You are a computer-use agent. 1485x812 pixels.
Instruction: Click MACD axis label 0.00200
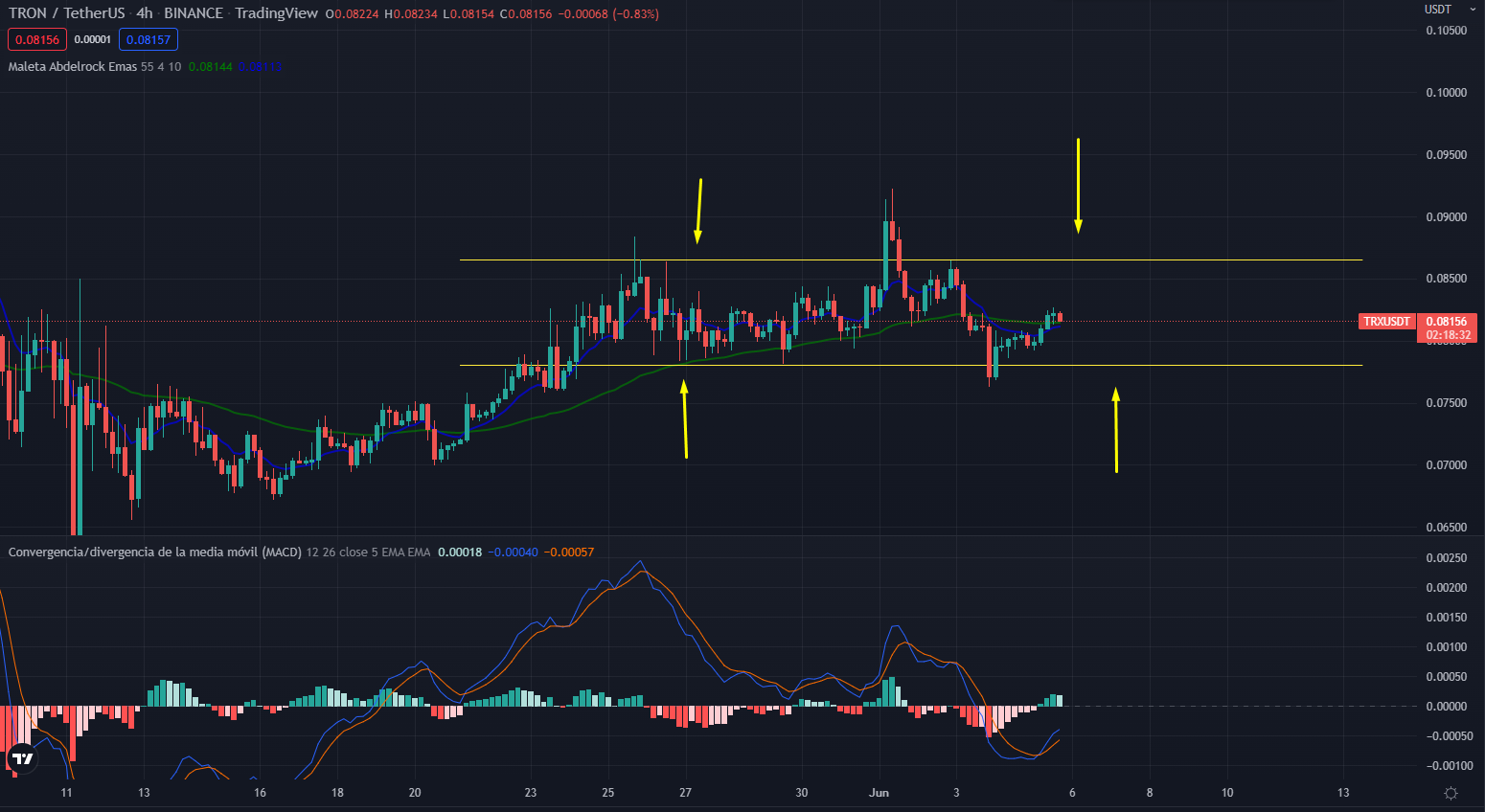click(1447, 588)
